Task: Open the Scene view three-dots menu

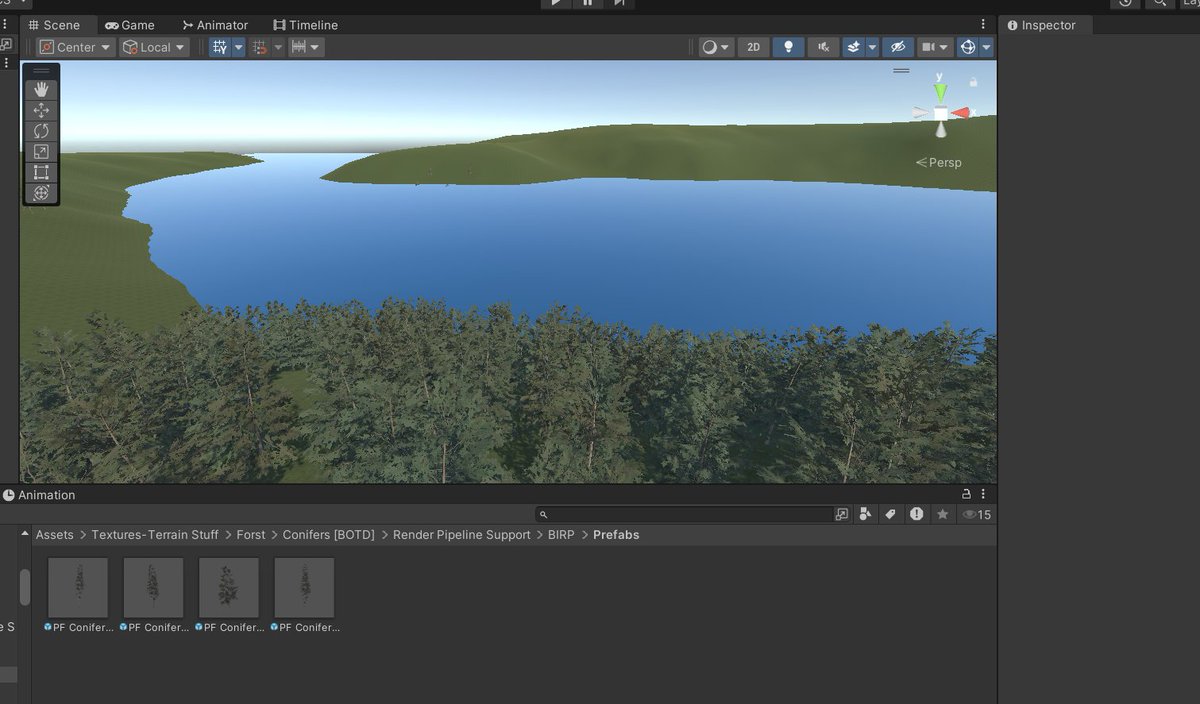Action: pyautogui.click(x=985, y=24)
